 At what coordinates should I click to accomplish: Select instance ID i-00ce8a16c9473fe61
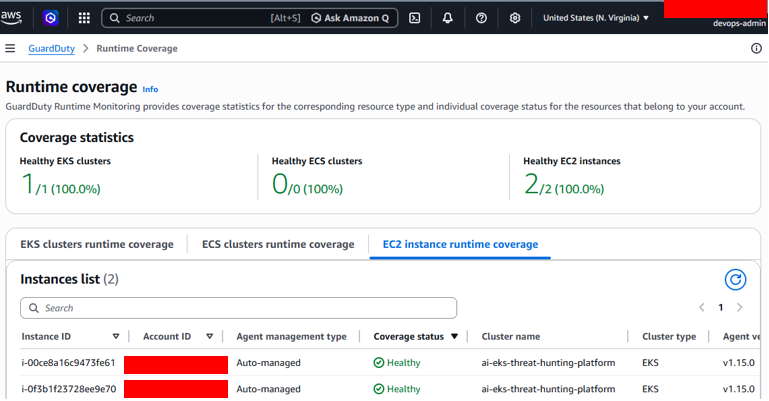pyautogui.click(x=68, y=363)
